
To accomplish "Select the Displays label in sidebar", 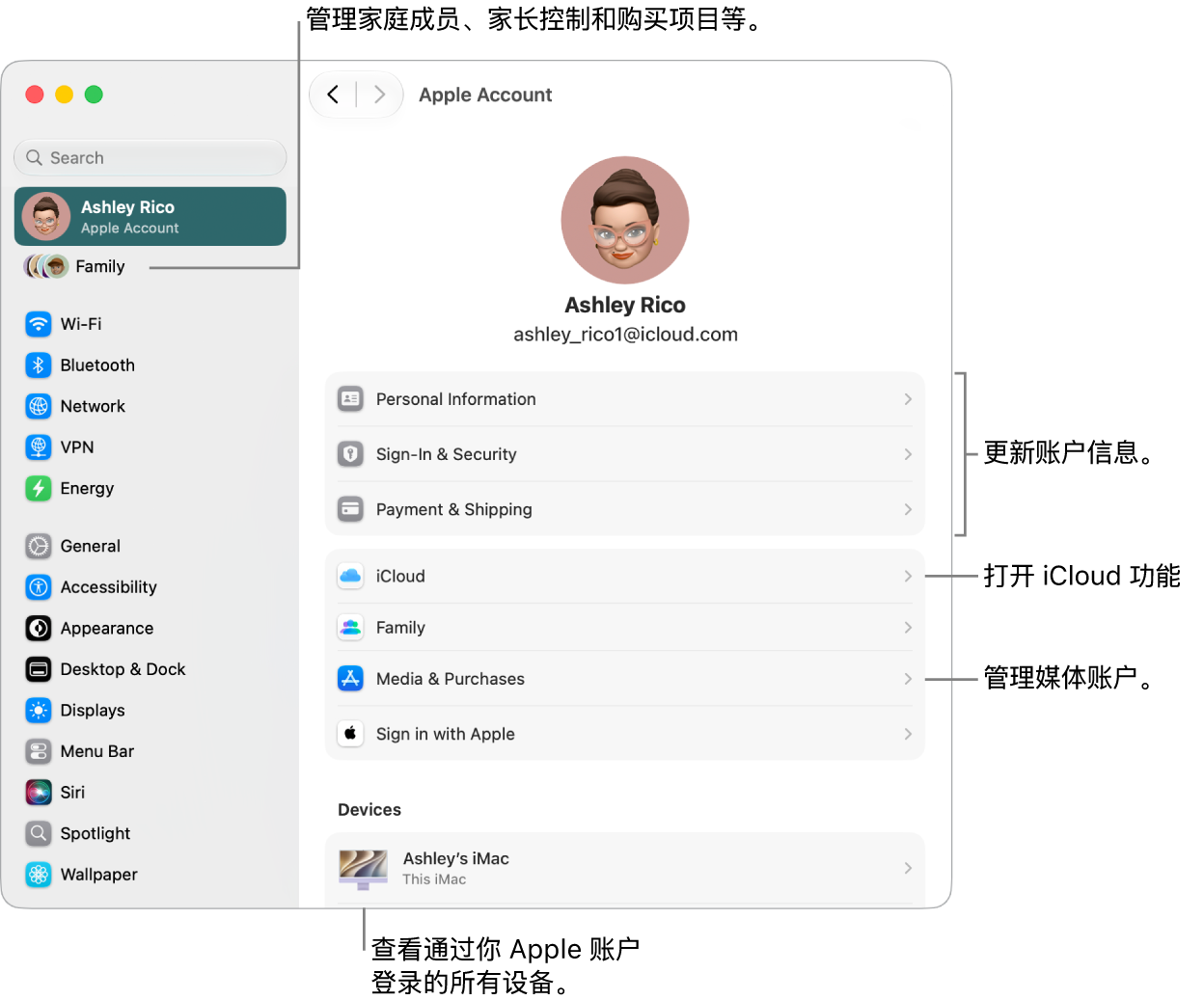I will [93, 711].
